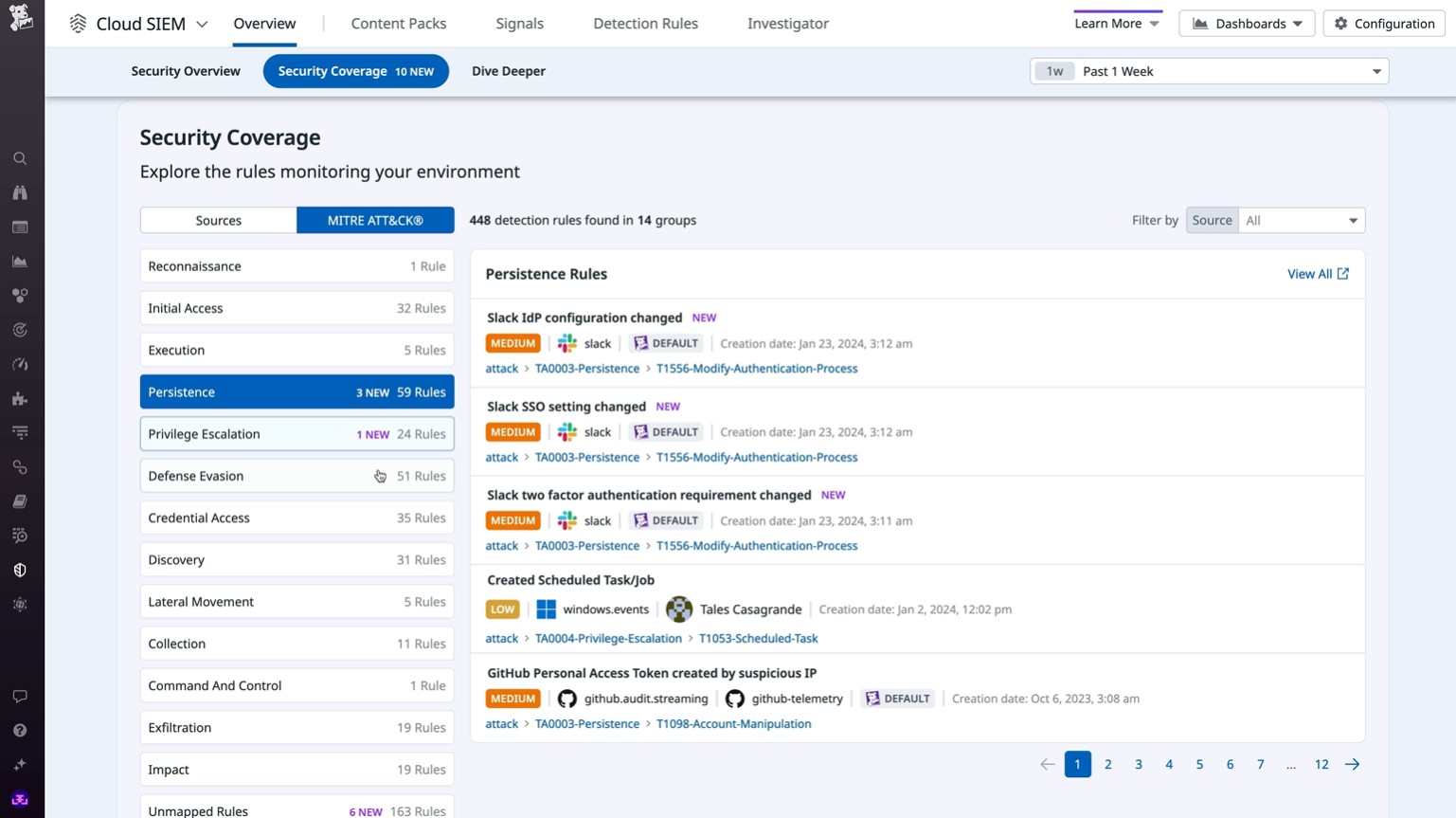Open the Dive Deeper tab
Image resolution: width=1456 pixels, height=818 pixels.
(509, 70)
